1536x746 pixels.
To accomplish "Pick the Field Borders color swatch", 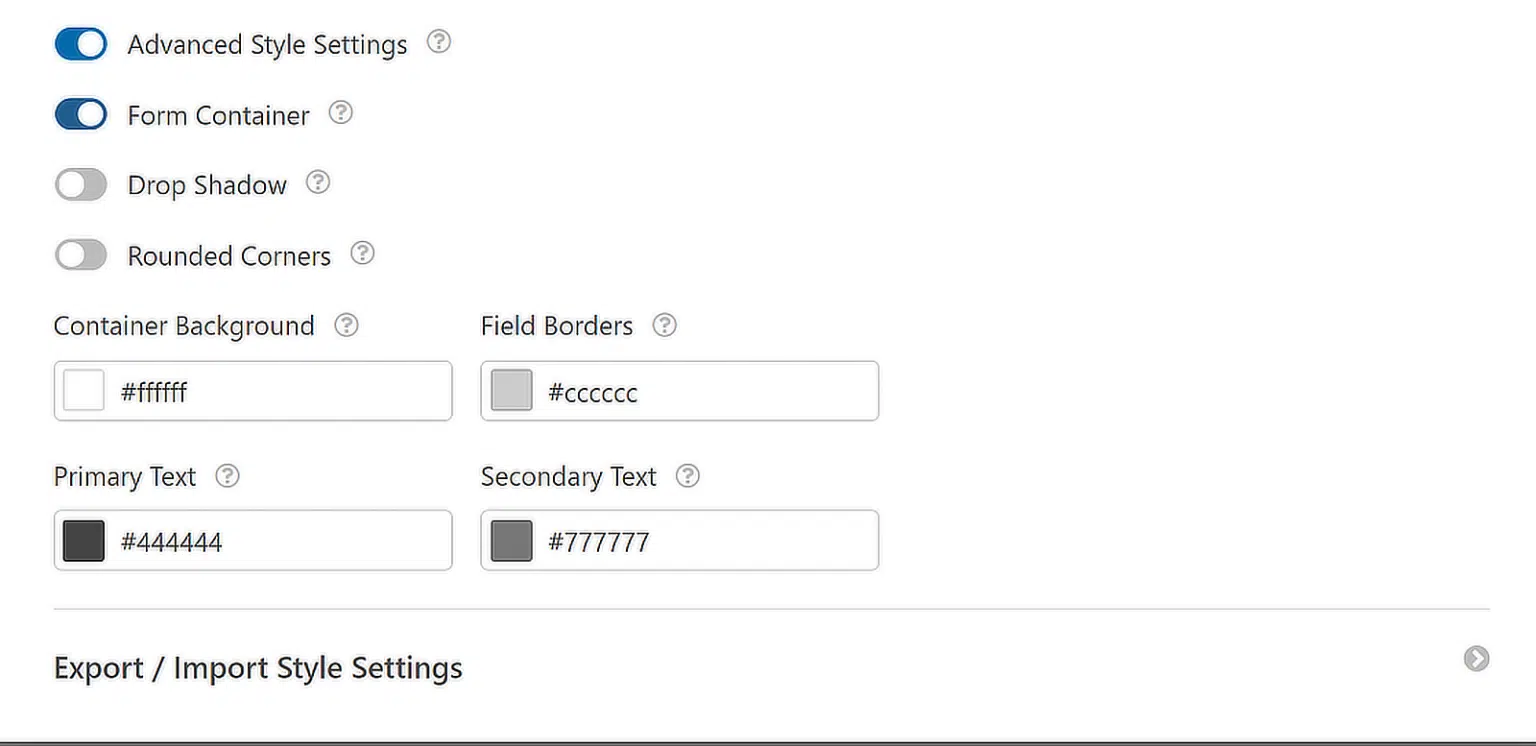I will tap(512, 391).
